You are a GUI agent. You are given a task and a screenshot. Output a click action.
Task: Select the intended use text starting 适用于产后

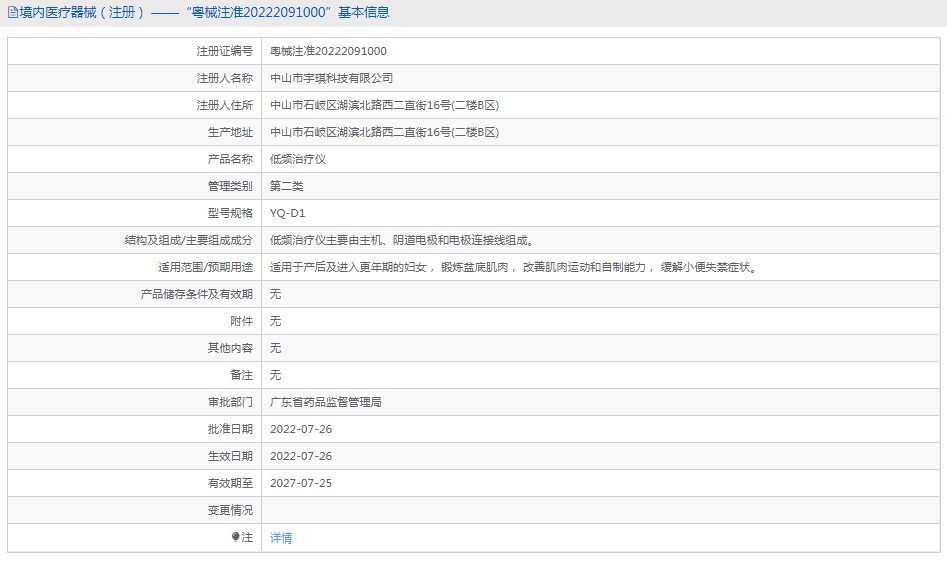pos(513,267)
